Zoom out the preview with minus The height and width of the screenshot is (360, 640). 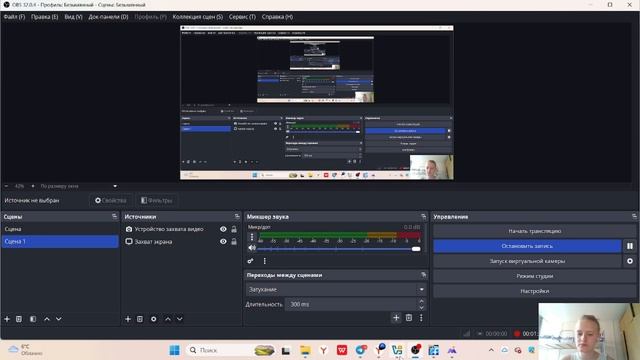7,186
